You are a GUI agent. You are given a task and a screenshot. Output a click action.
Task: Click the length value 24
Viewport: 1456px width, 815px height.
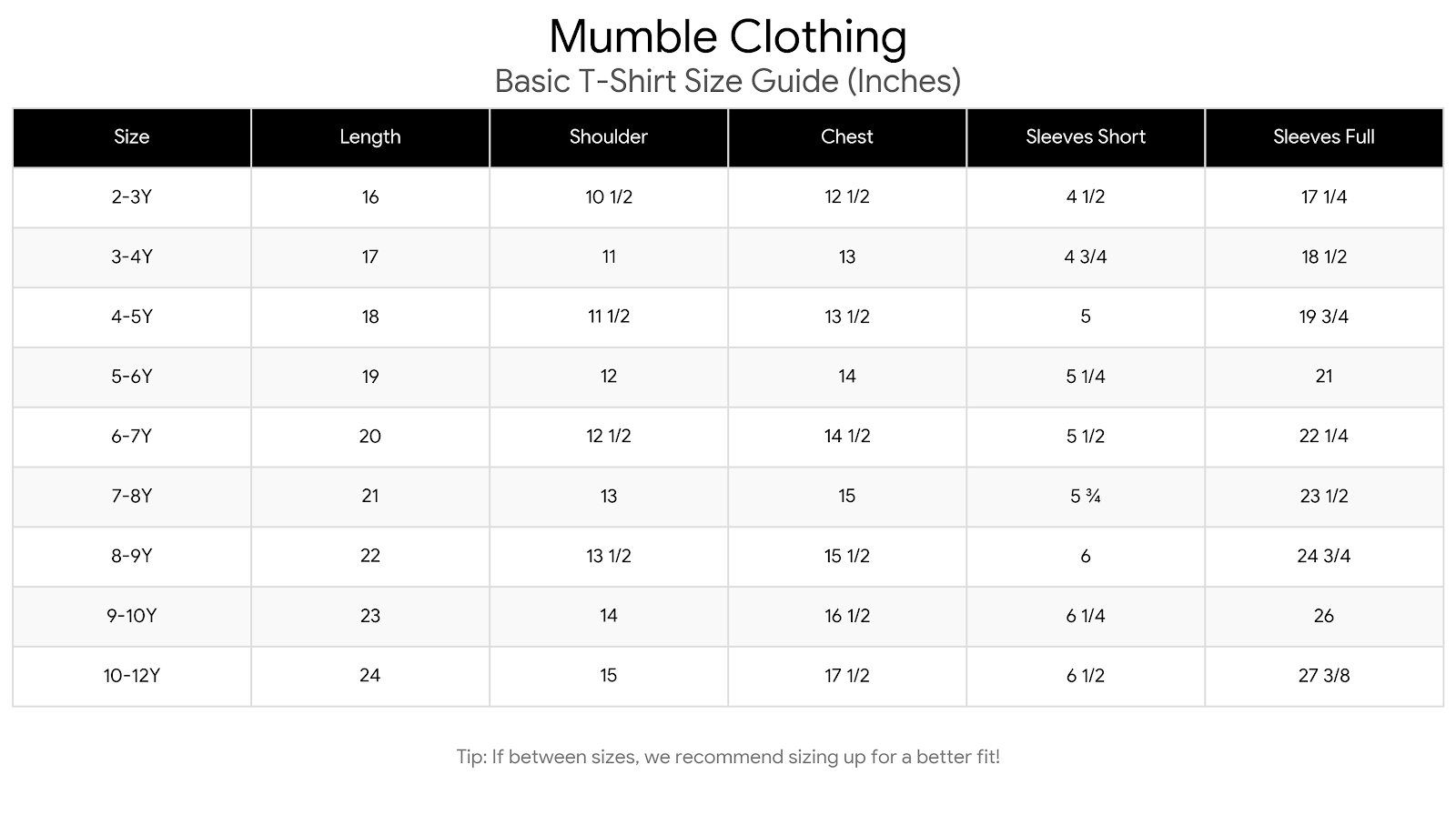370,676
